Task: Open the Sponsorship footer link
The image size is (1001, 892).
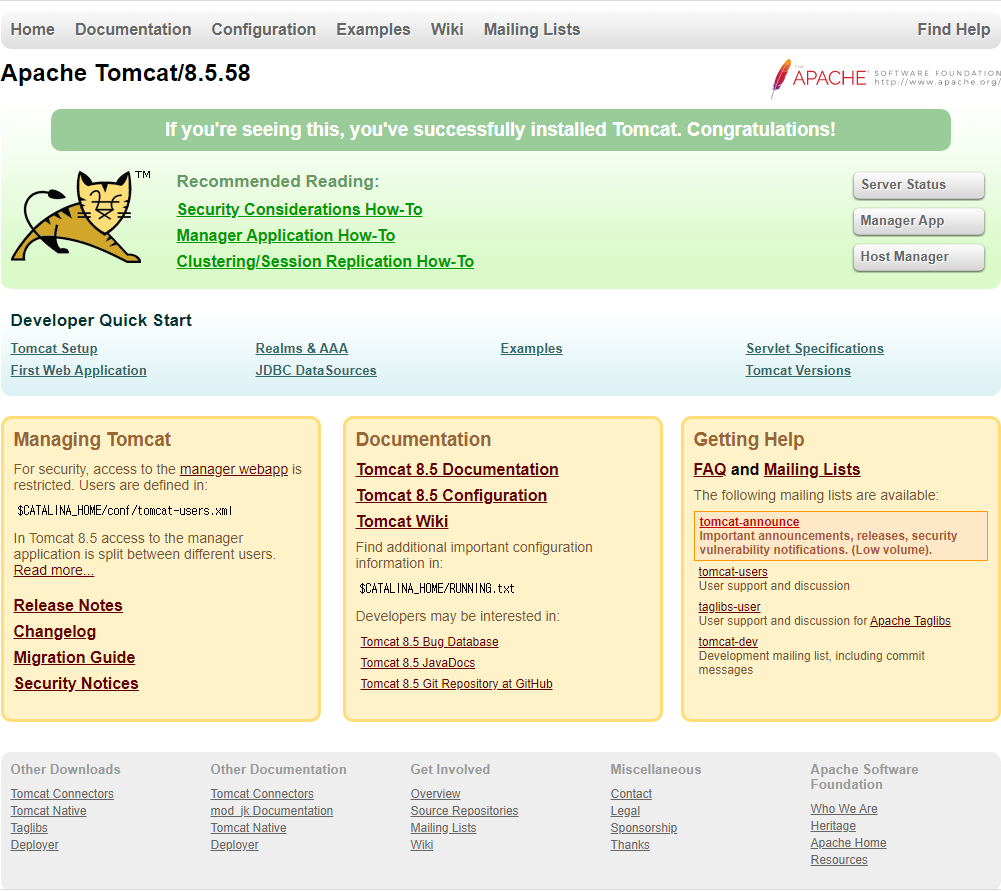Action: [644, 828]
